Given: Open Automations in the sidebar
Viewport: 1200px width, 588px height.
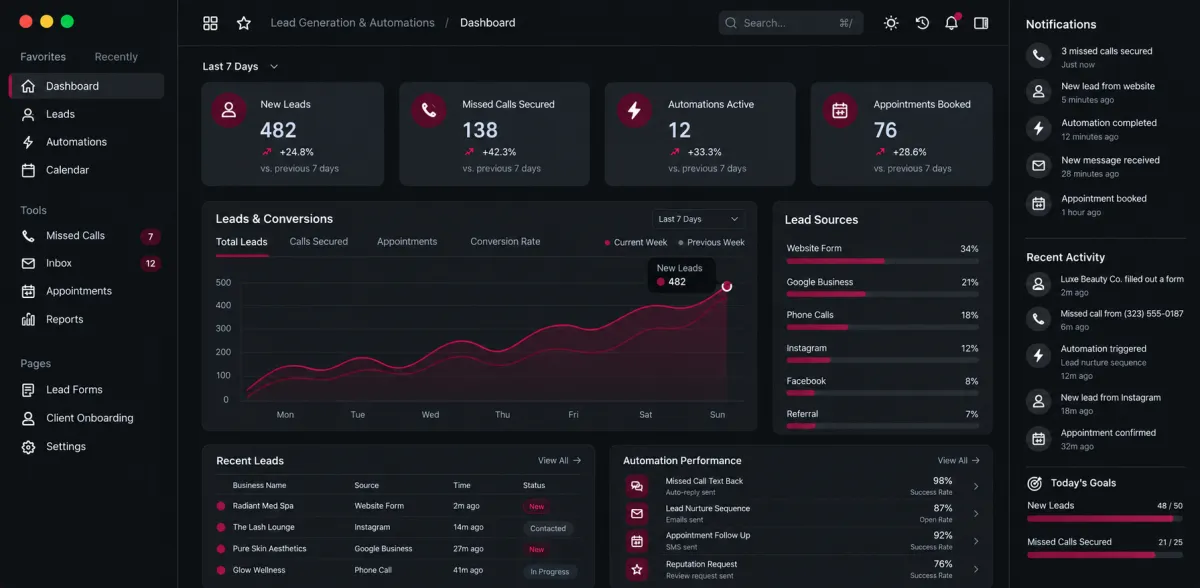Looking at the screenshot, I should point(86,142).
